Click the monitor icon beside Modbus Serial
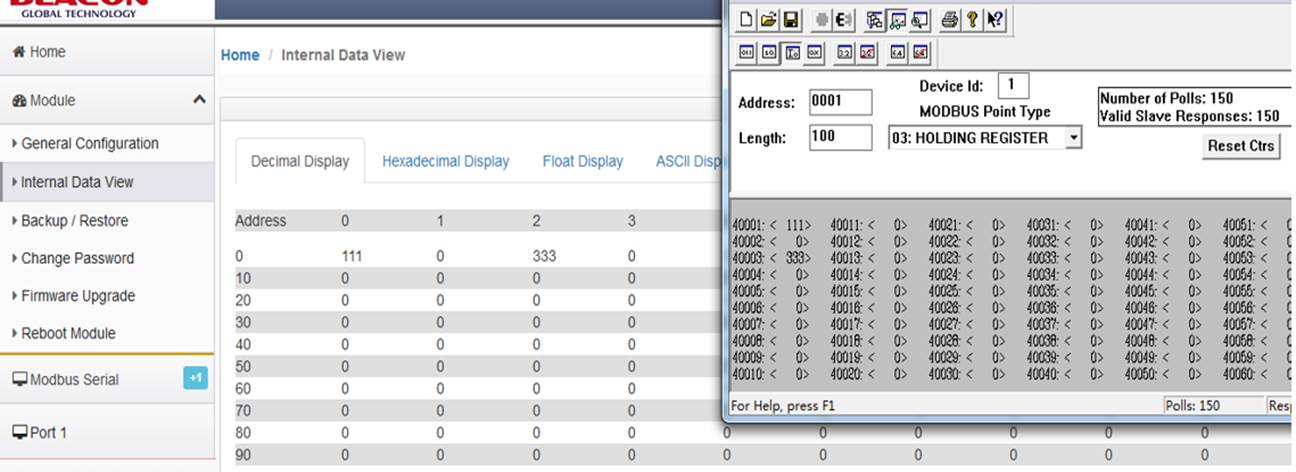This screenshot has width=1296, height=472. tap(19, 379)
